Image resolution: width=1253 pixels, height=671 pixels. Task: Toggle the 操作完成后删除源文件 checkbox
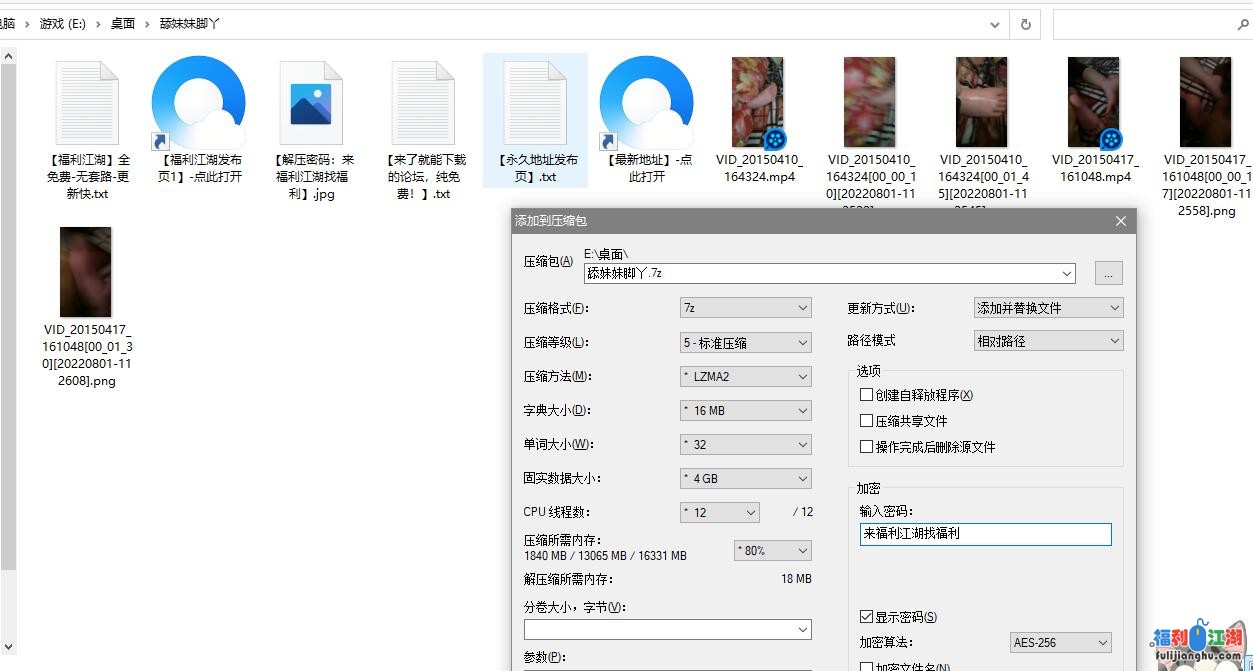(867, 447)
